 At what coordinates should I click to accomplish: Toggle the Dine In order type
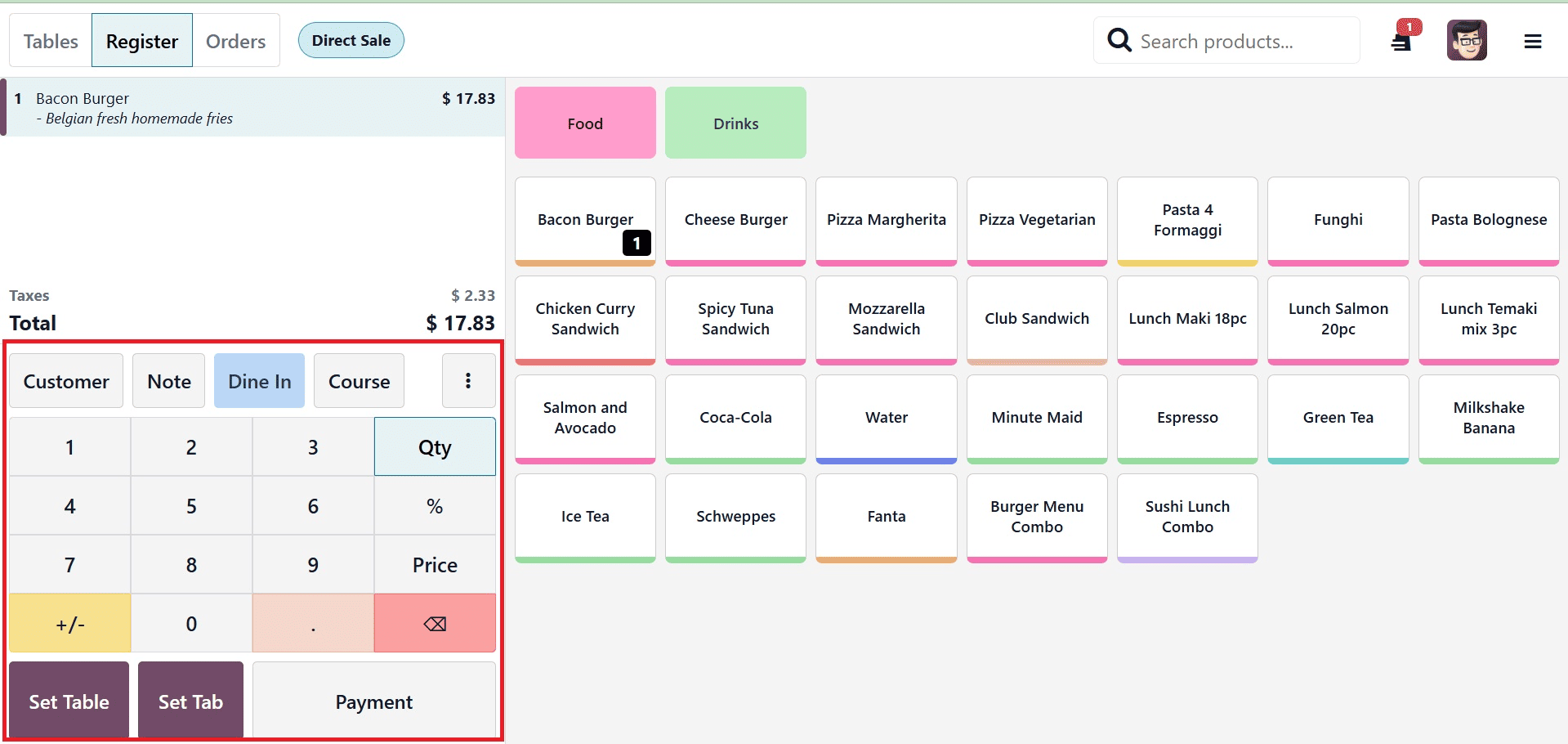259,380
